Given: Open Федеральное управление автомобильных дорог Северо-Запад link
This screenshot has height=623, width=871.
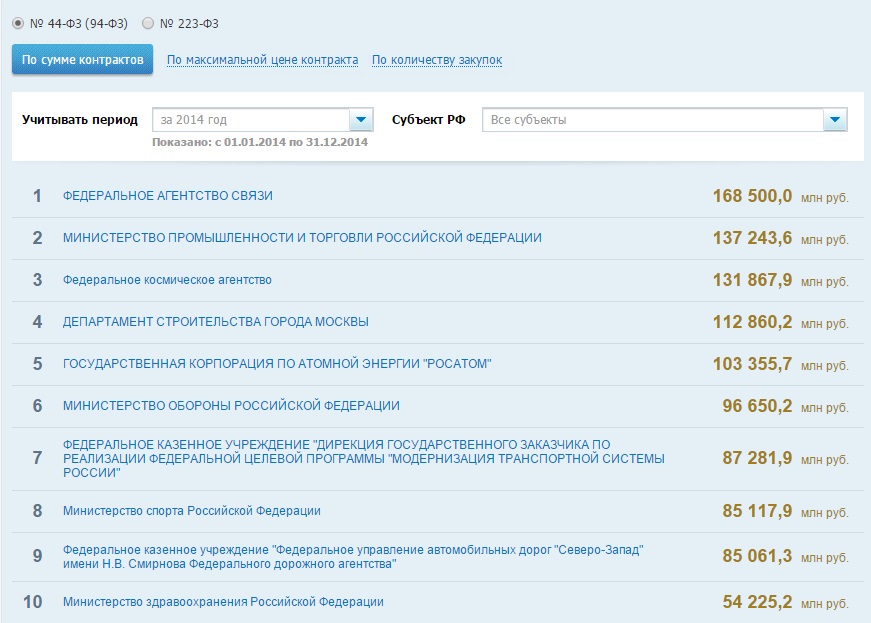Looking at the screenshot, I should click(353, 557).
